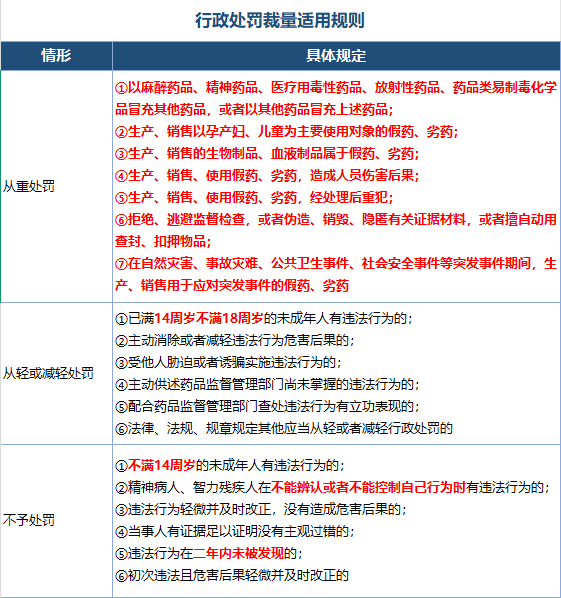Click the line 拒绝、逃避监督检查
This screenshot has height=598, width=561.
click(x=336, y=230)
